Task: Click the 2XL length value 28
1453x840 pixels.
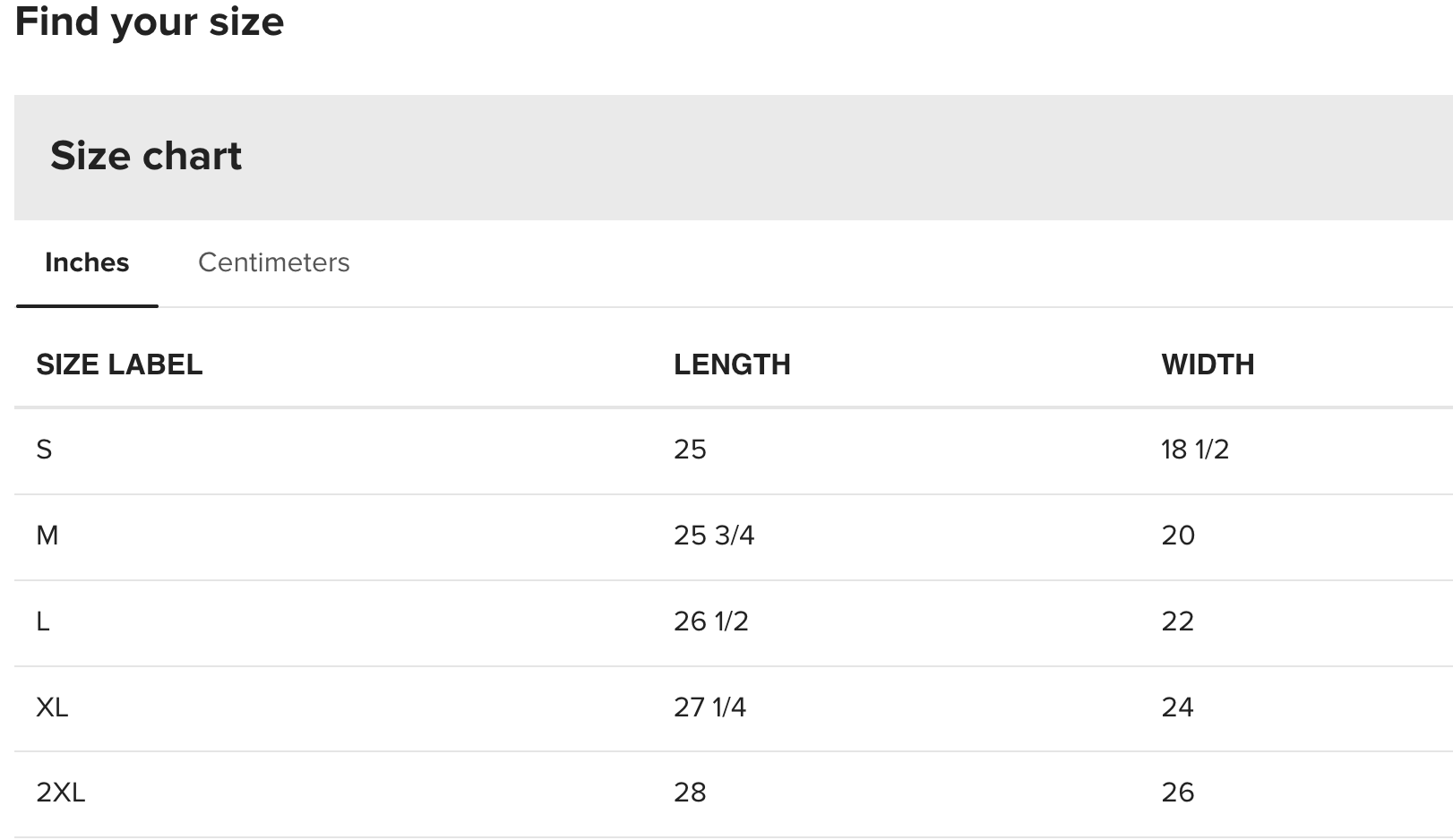Action: (690, 793)
